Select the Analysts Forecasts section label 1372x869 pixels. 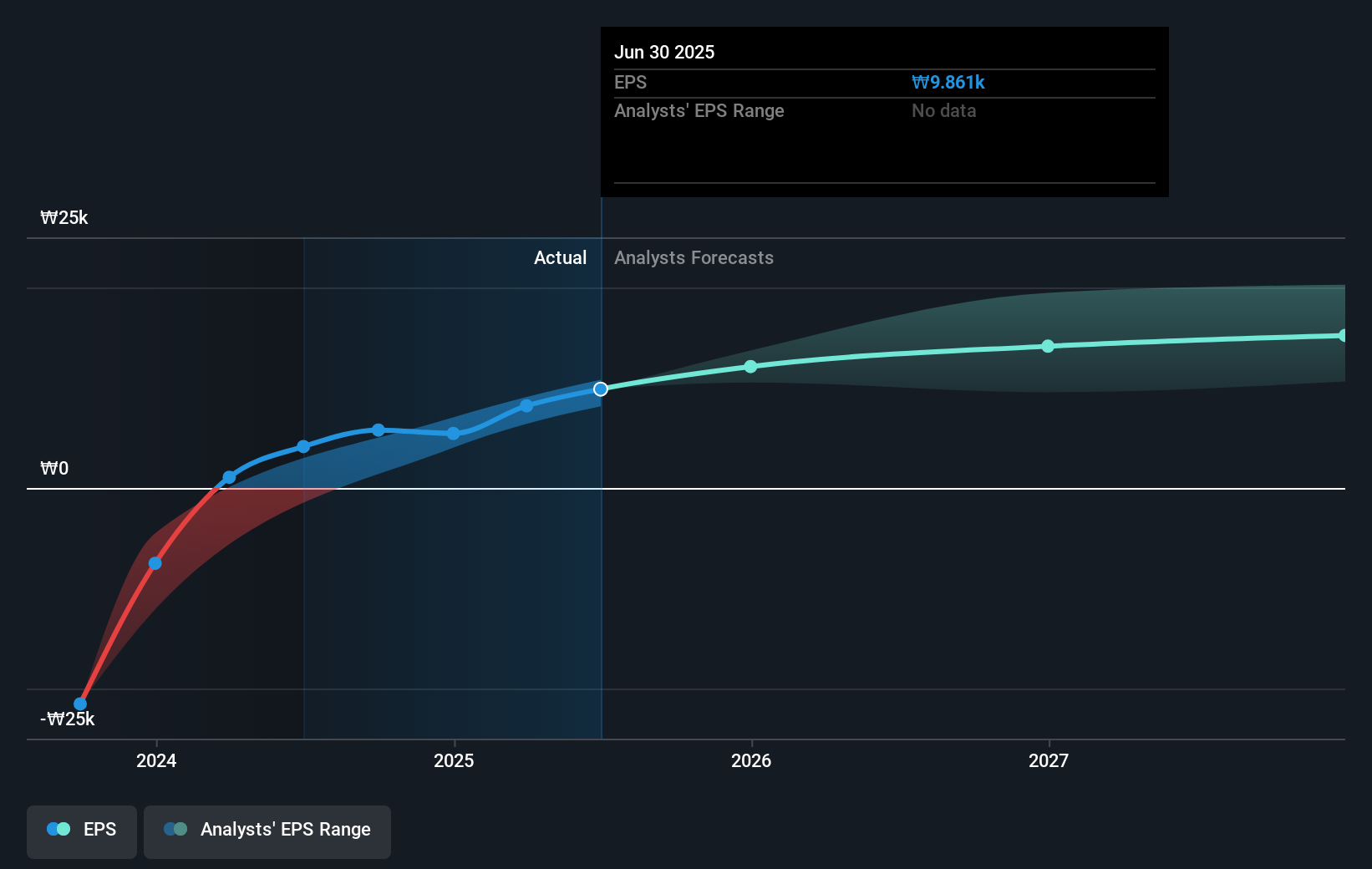[693, 257]
